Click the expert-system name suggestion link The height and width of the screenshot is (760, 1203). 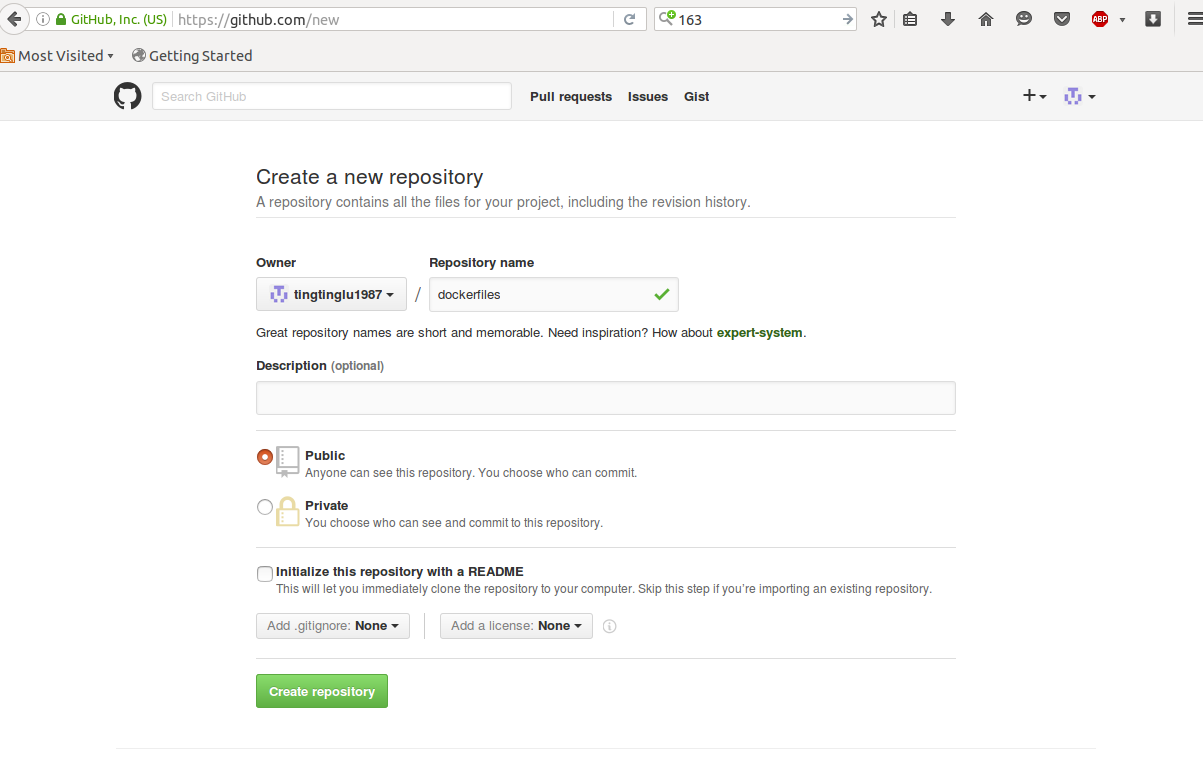tap(759, 333)
